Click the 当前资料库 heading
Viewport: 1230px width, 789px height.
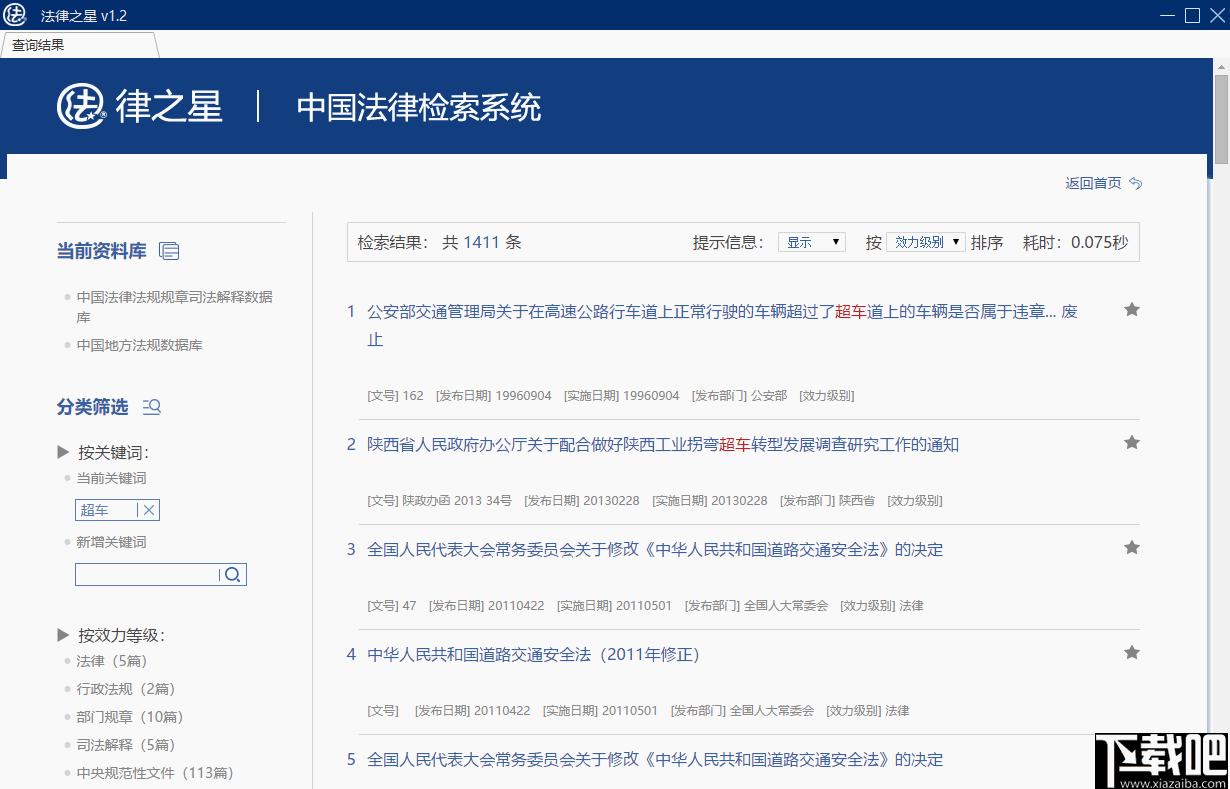(x=102, y=251)
